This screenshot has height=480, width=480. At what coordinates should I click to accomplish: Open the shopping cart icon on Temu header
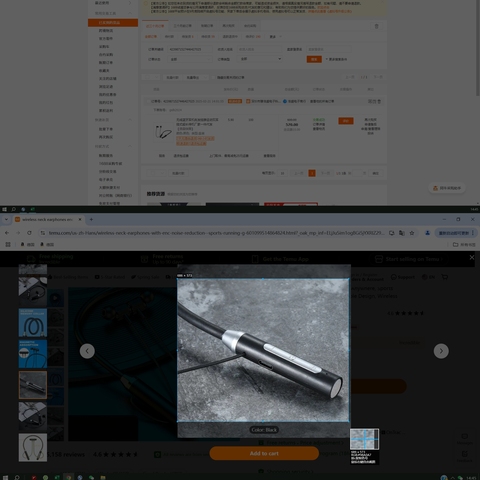[445, 277]
